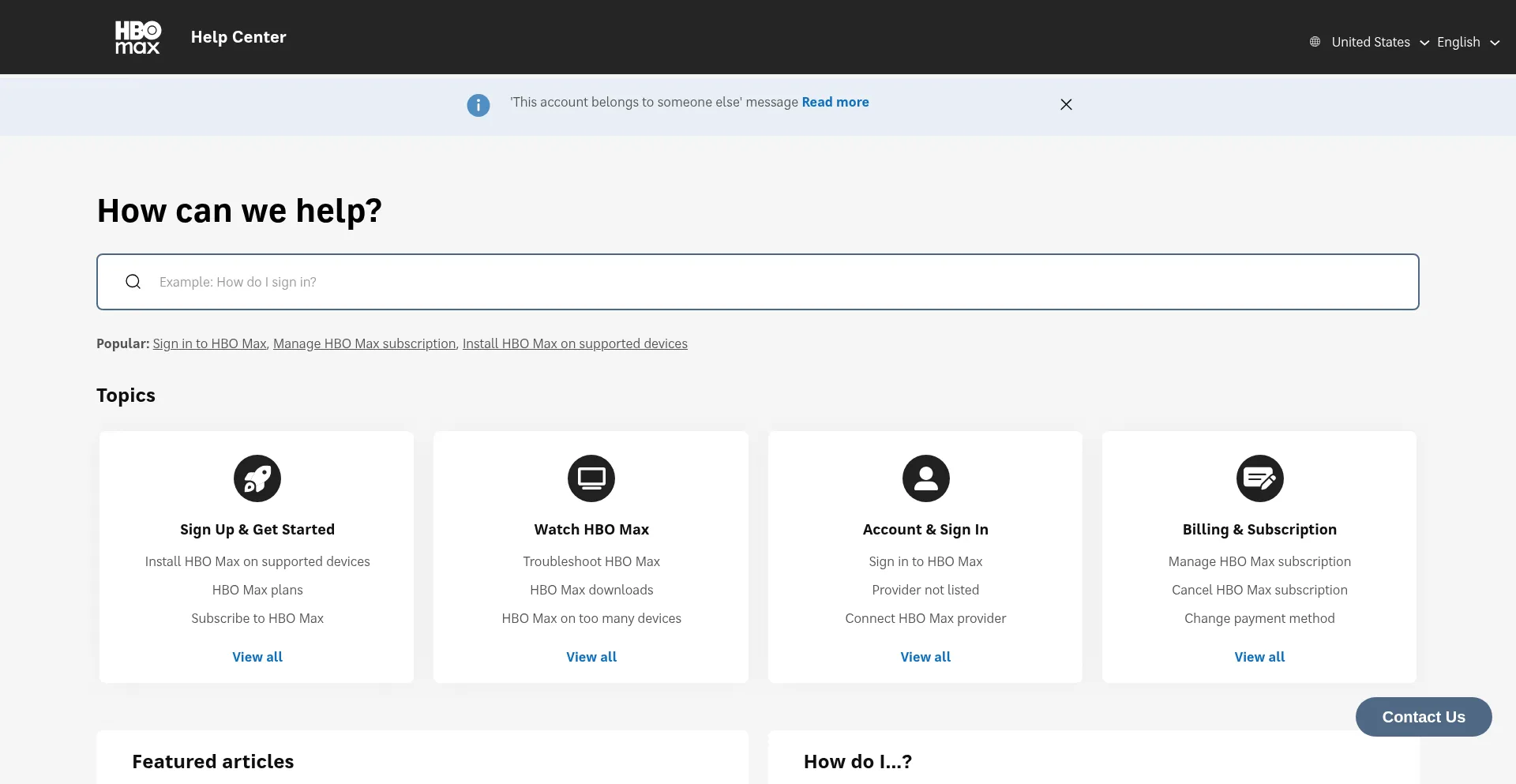The image size is (1516, 784).
Task: Click the Featured articles heading
Action: 213,762
